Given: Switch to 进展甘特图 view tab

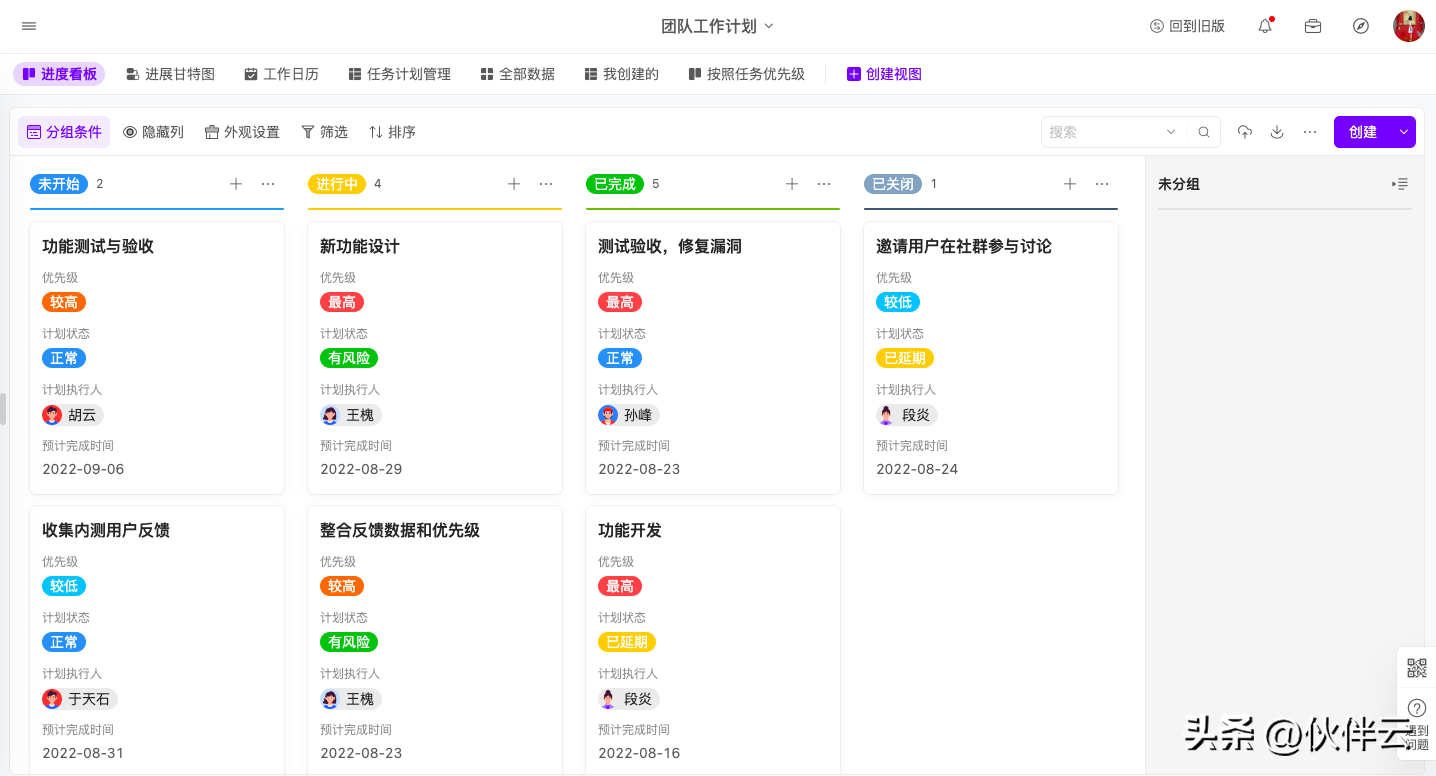Looking at the screenshot, I should coord(170,74).
